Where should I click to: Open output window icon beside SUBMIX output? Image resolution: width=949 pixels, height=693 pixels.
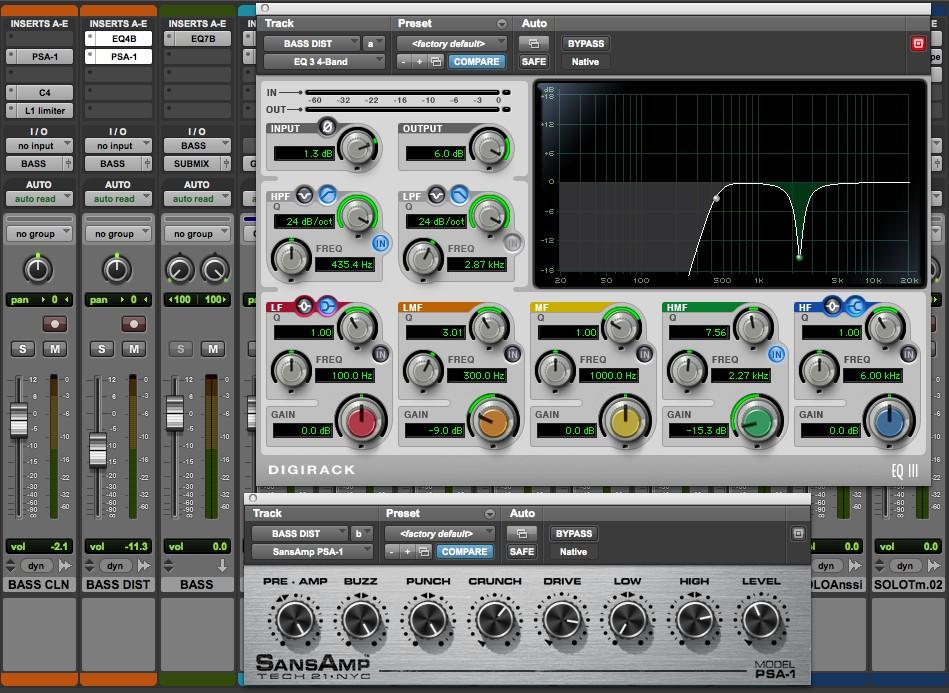(x=226, y=163)
